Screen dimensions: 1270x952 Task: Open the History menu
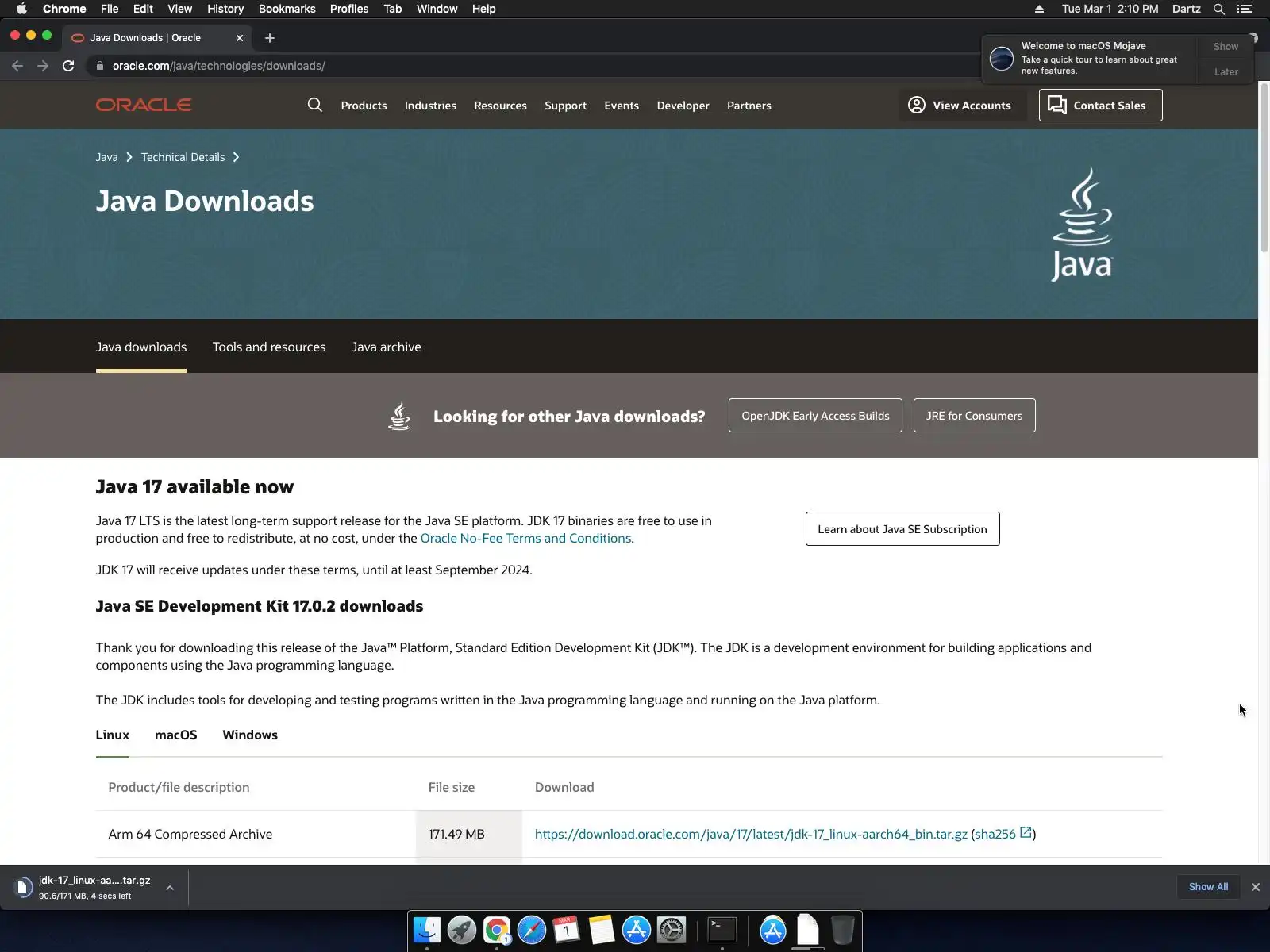coord(225,9)
